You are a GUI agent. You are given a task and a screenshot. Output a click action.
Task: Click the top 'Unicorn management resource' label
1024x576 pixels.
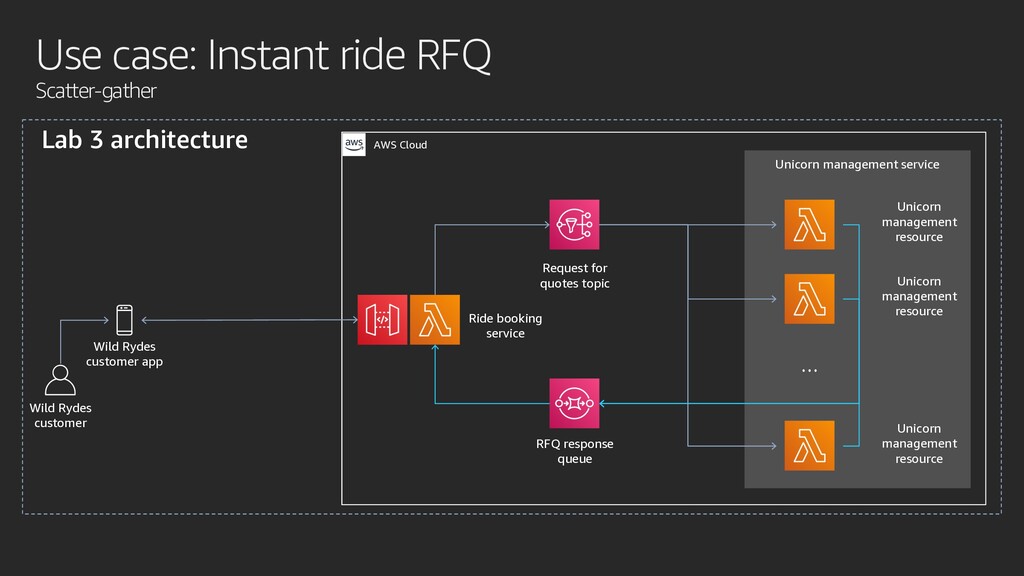(919, 222)
